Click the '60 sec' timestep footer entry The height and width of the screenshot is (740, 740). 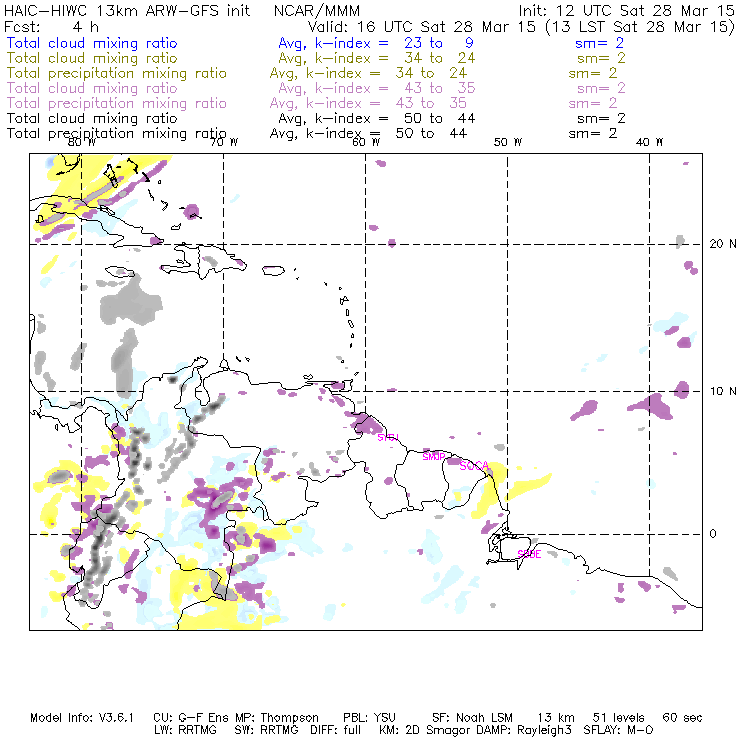(682, 718)
